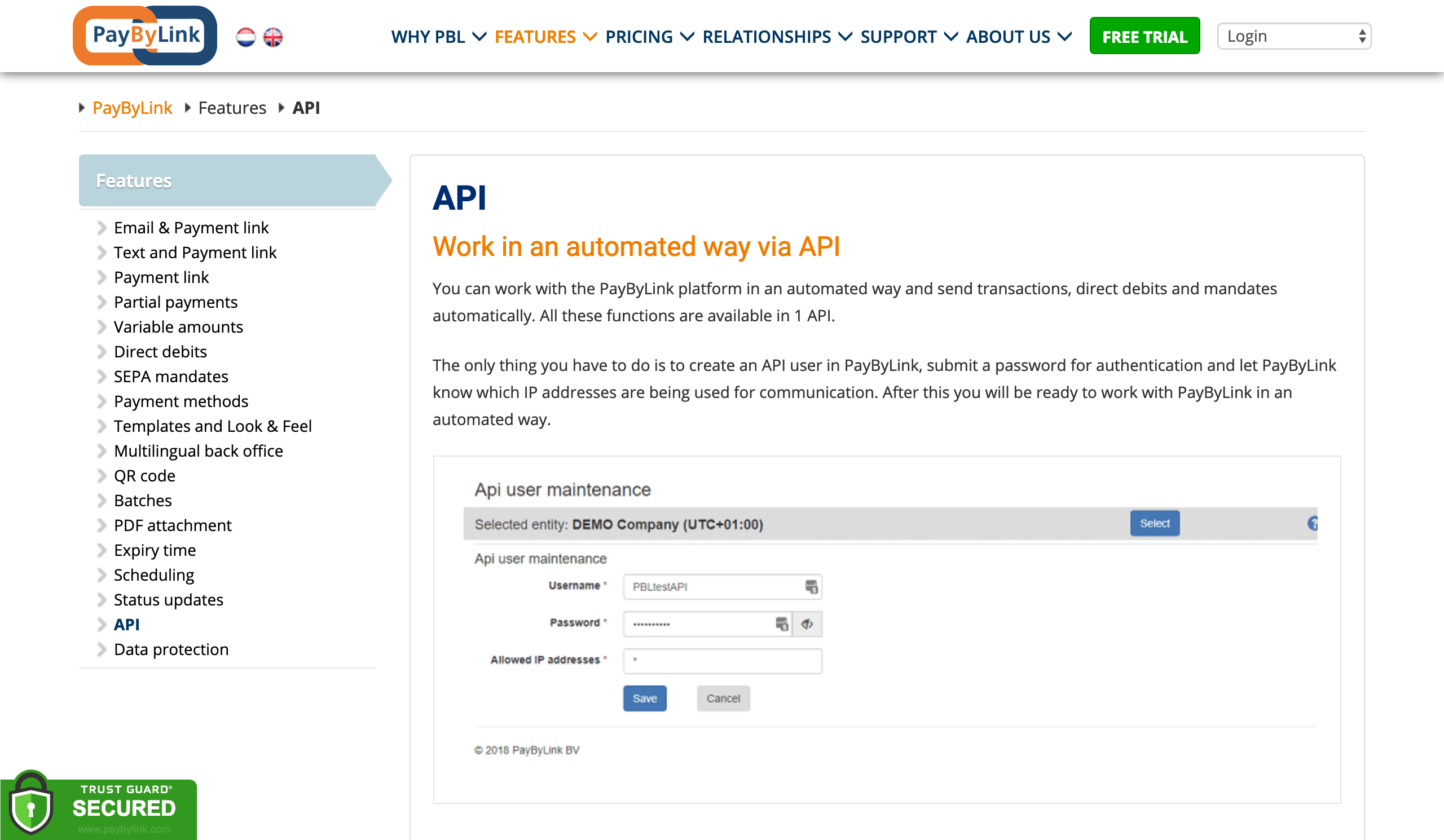Click the PayByLink logo
Screen dimensions: 1444x840
coord(145,36)
